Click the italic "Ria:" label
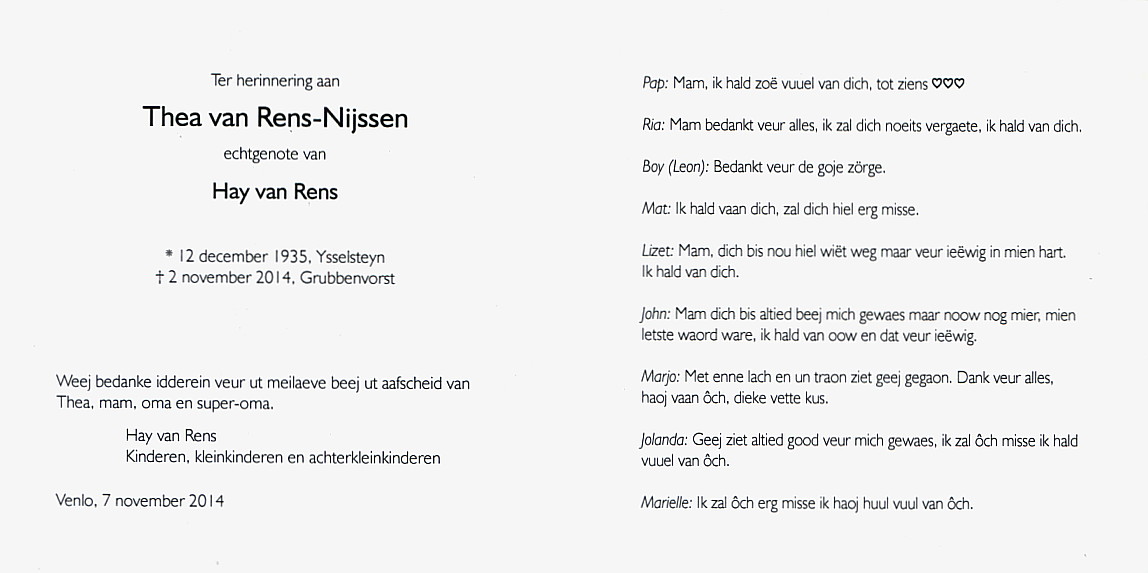This screenshot has height=573, width=1148. [653, 126]
